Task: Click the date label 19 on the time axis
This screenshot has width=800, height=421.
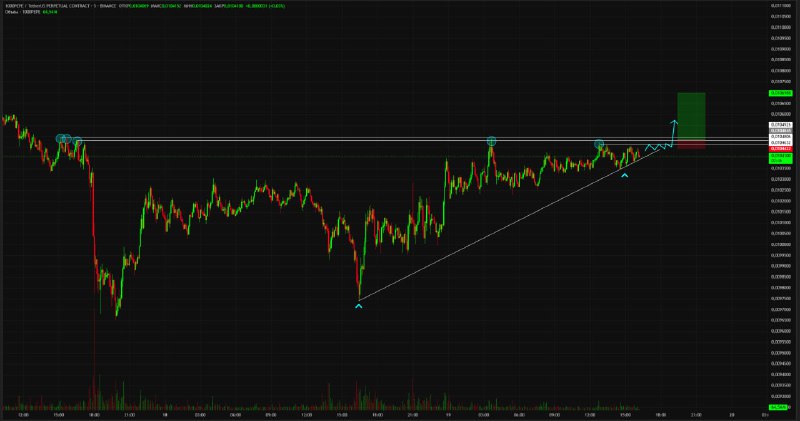Action: [x=448, y=415]
